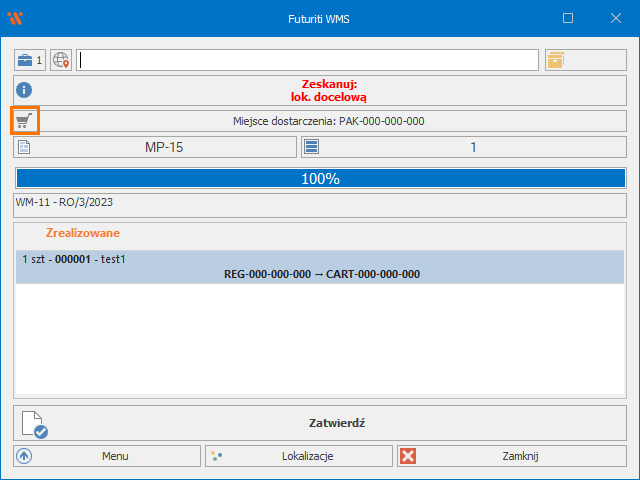
Task: Click the 100% progress bar
Action: point(320,179)
